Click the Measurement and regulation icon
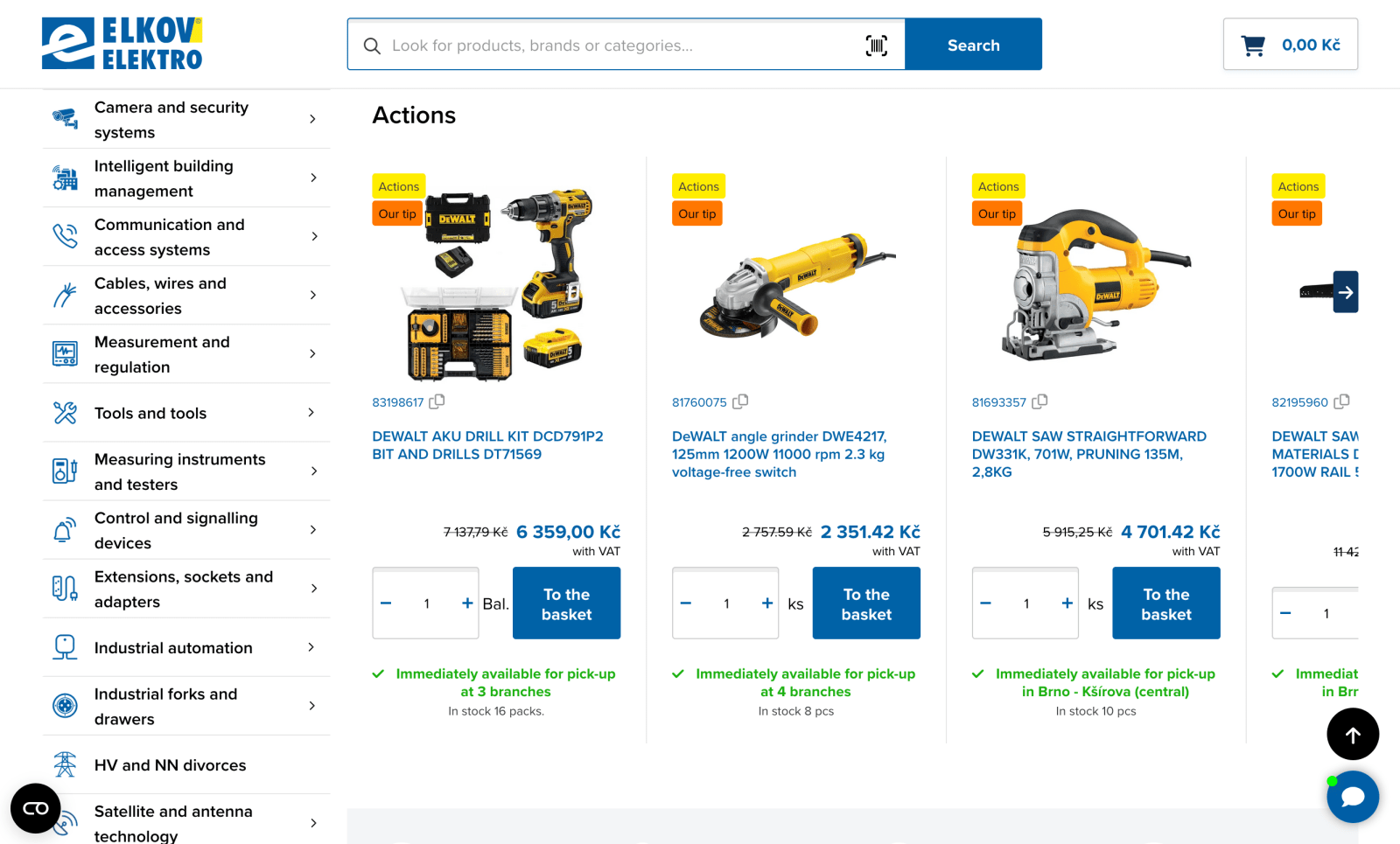Viewport: 1400px width, 844px height. tap(65, 353)
